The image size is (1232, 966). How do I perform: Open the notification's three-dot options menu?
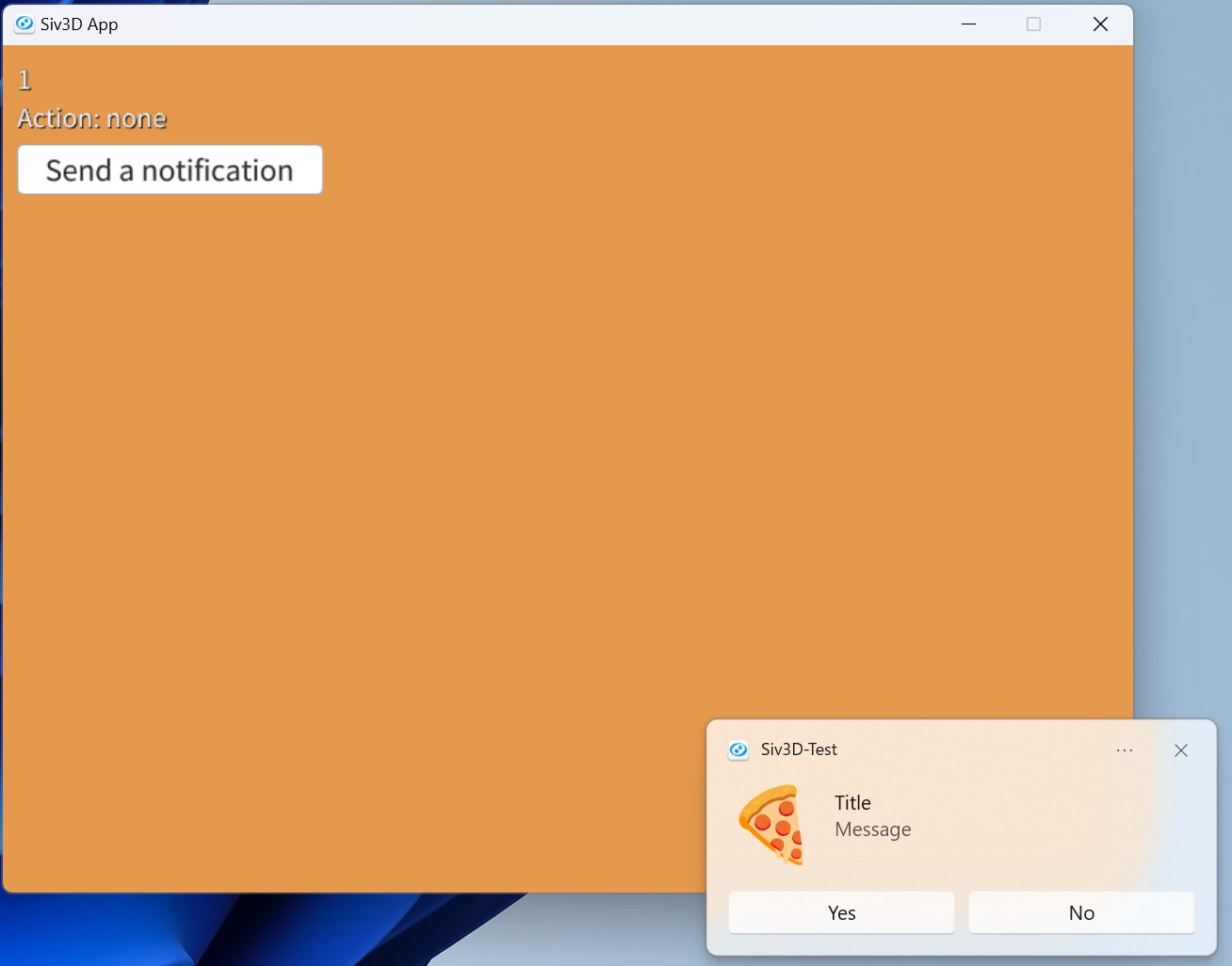point(1125,750)
